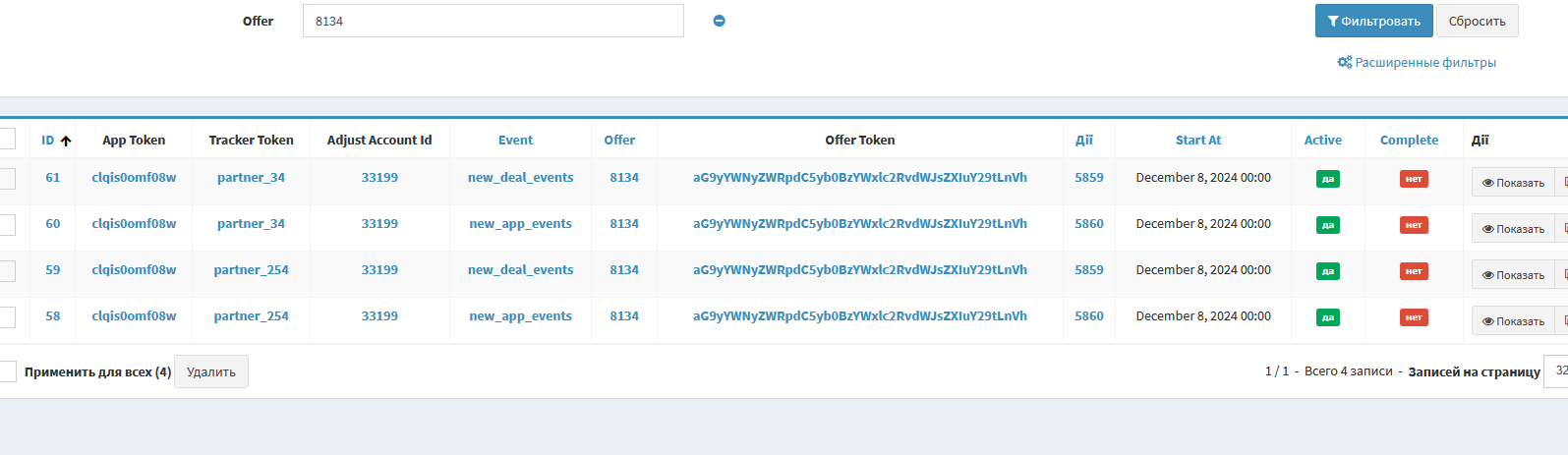Select checkbox for row ID 59
Image resolution: width=1568 pixels, height=455 pixels.
pos(6,270)
